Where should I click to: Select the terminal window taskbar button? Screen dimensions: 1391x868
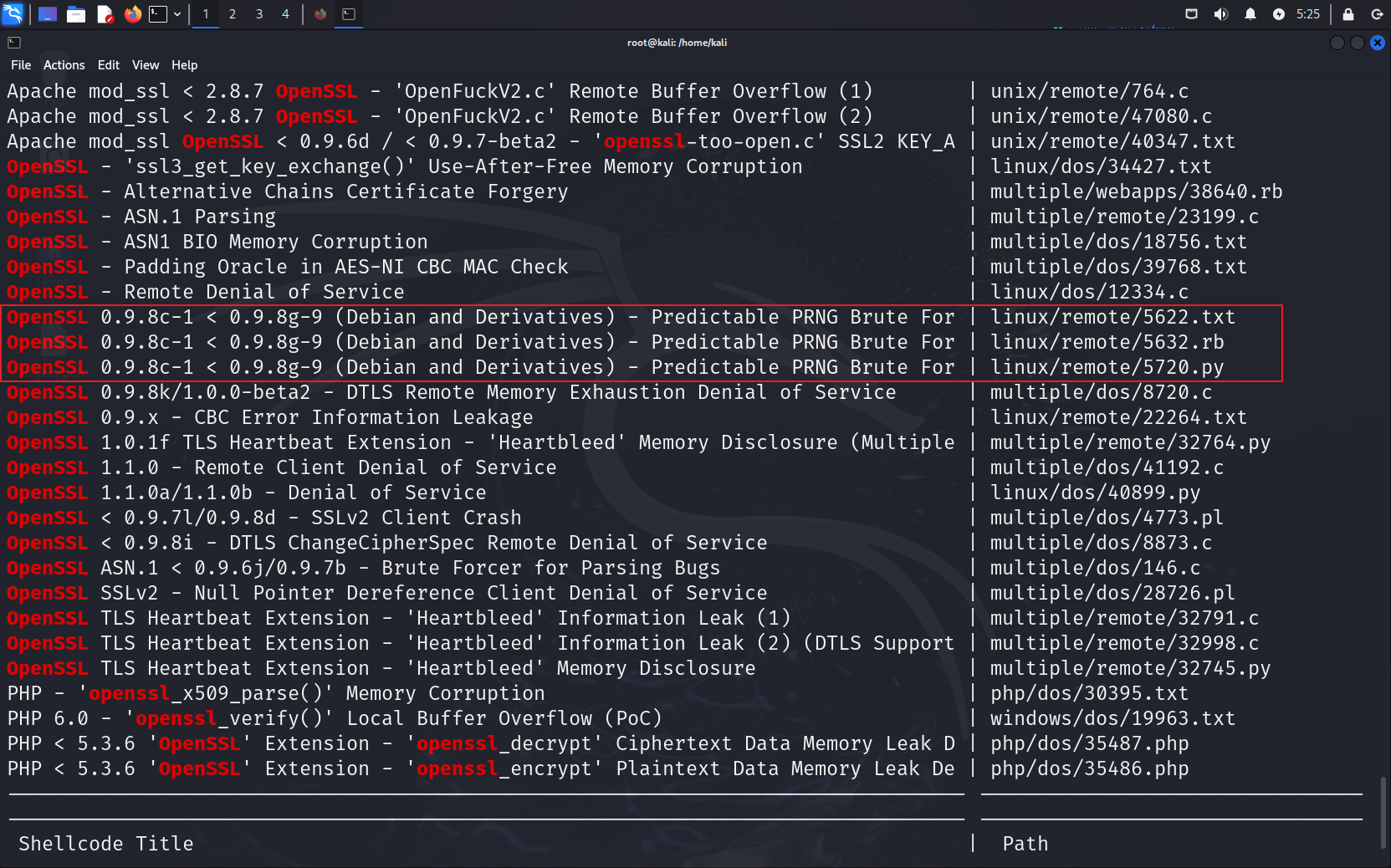click(x=349, y=14)
